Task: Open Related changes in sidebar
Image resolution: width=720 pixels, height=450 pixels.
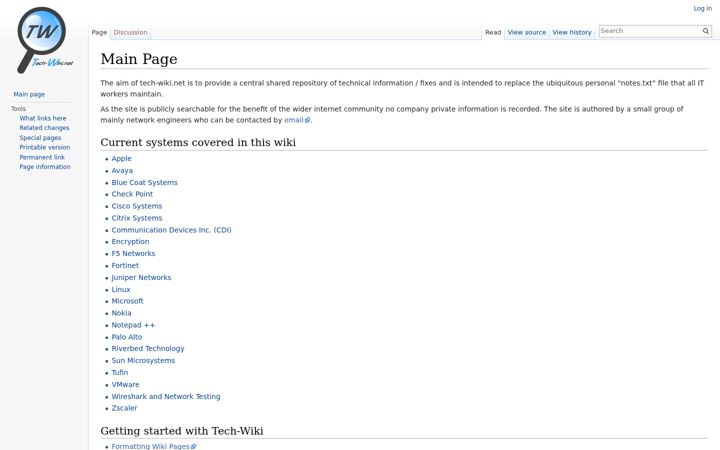Action: coord(44,128)
